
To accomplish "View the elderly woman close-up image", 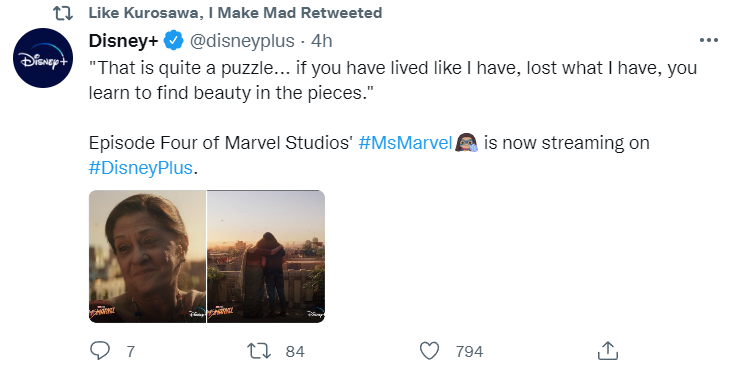I will [x=148, y=256].
